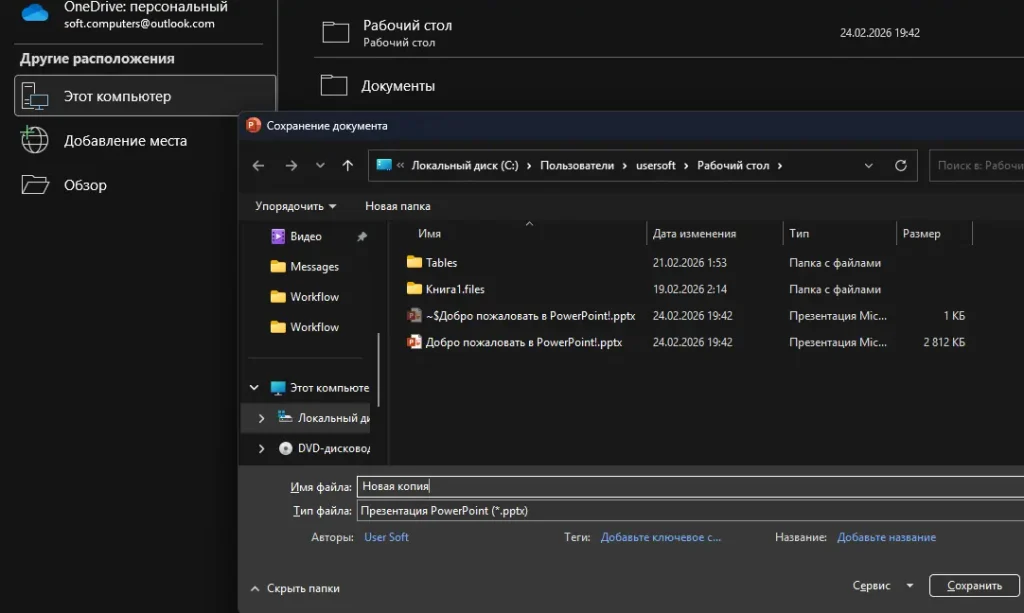Click the Имя файла input field

coord(690,487)
